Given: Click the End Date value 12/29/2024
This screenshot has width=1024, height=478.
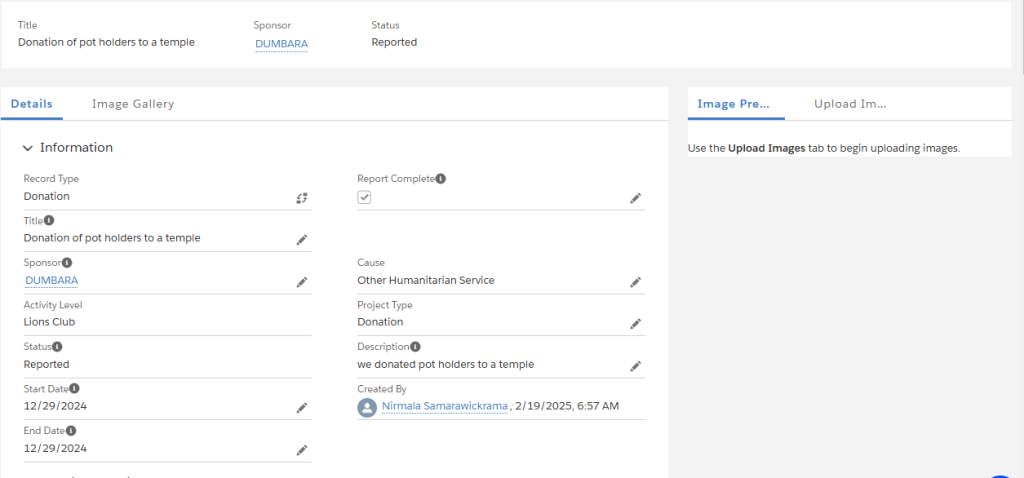Looking at the screenshot, I should 56,449.
